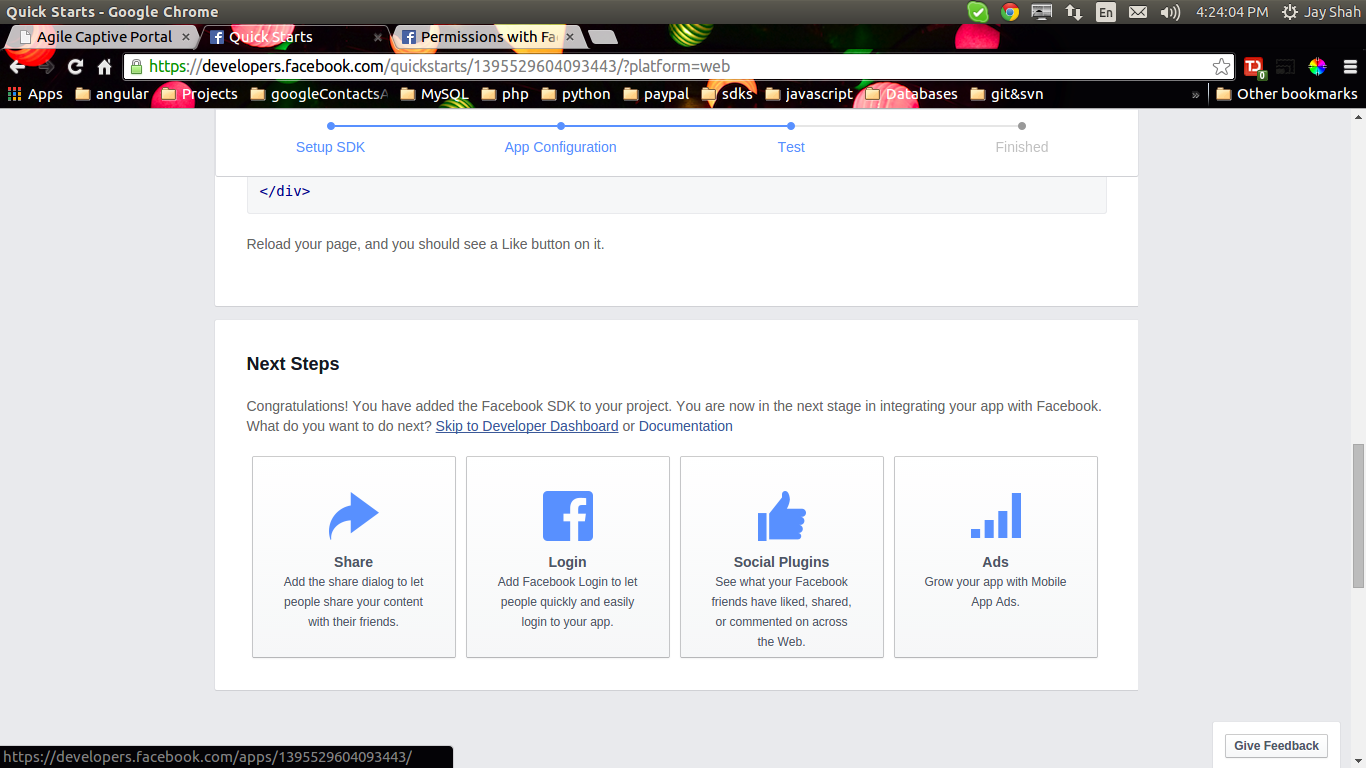Click the green checkmark tray icon
This screenshot has width=1366, height=768.
click(978, 12)
